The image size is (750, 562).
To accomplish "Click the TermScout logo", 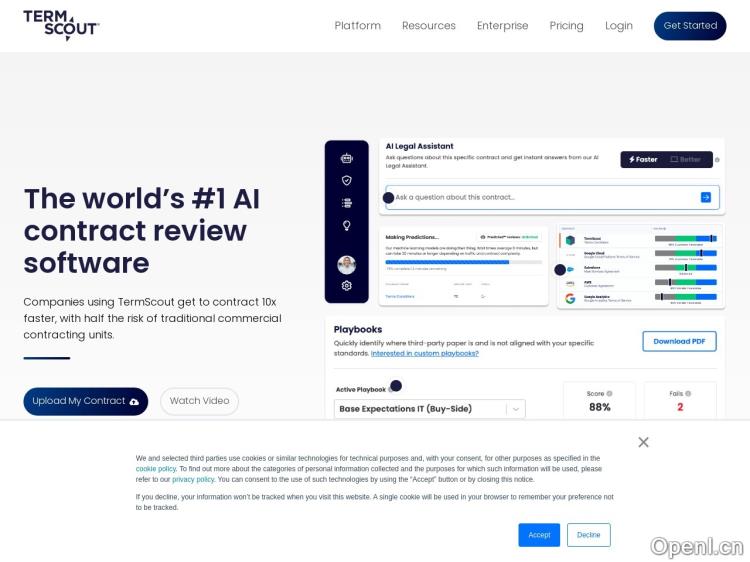I will [61, 25].
